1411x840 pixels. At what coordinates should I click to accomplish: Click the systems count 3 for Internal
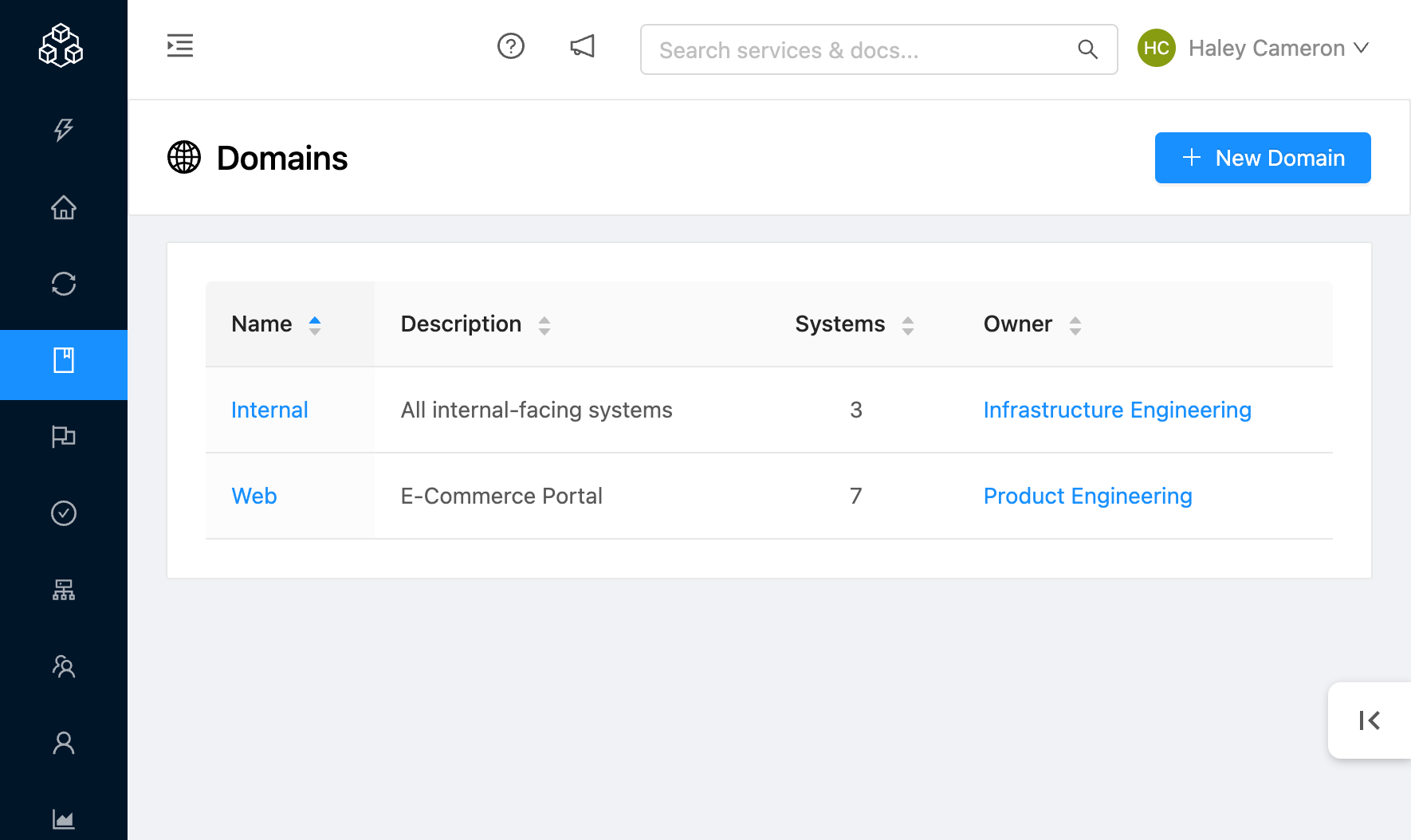pos(856,410)
